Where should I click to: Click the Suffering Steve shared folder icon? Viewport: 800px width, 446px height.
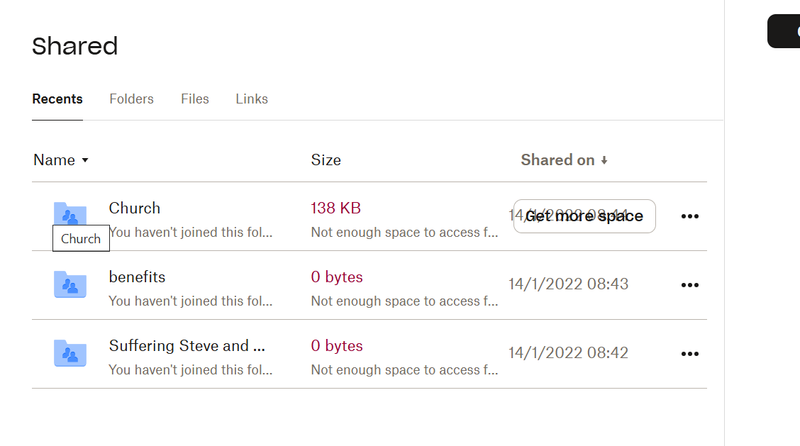coord(70,353)
